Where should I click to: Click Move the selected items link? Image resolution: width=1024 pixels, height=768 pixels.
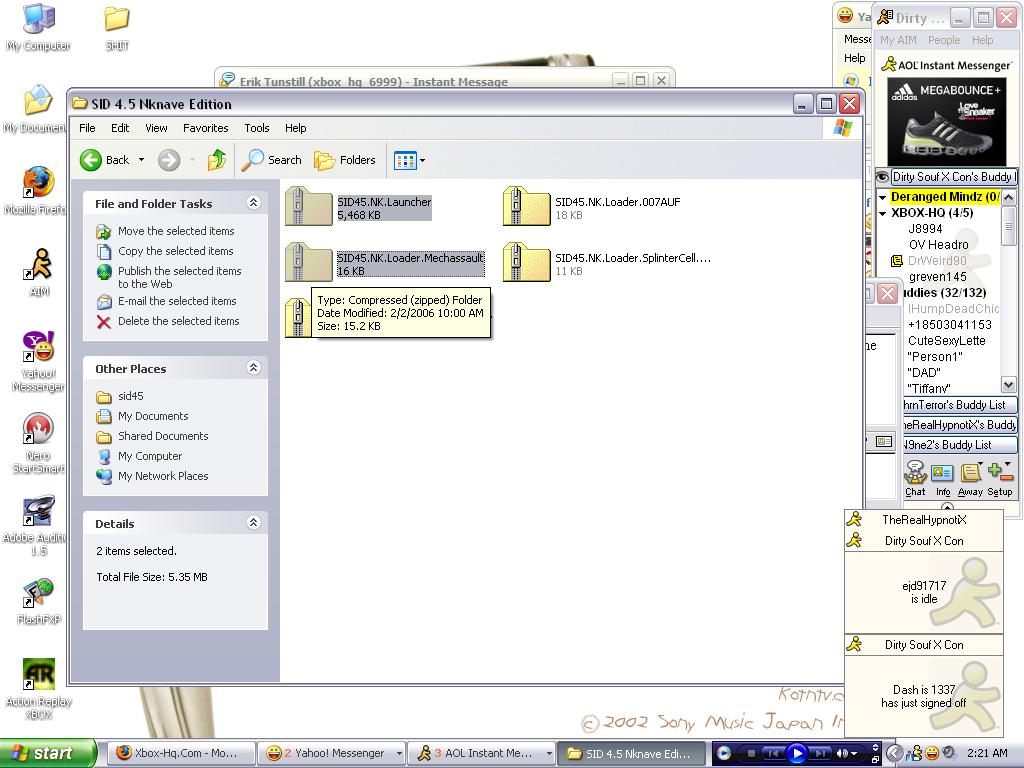(176, 231)
